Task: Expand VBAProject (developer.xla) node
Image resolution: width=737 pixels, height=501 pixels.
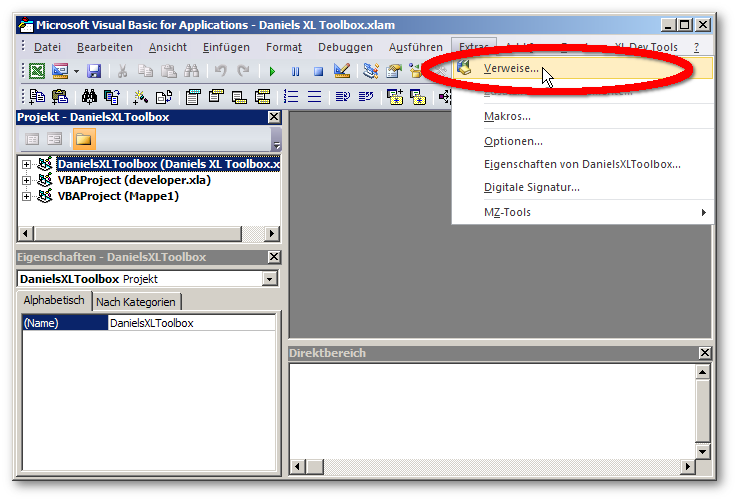Action: pyautogui.click(x=26, y=180)
